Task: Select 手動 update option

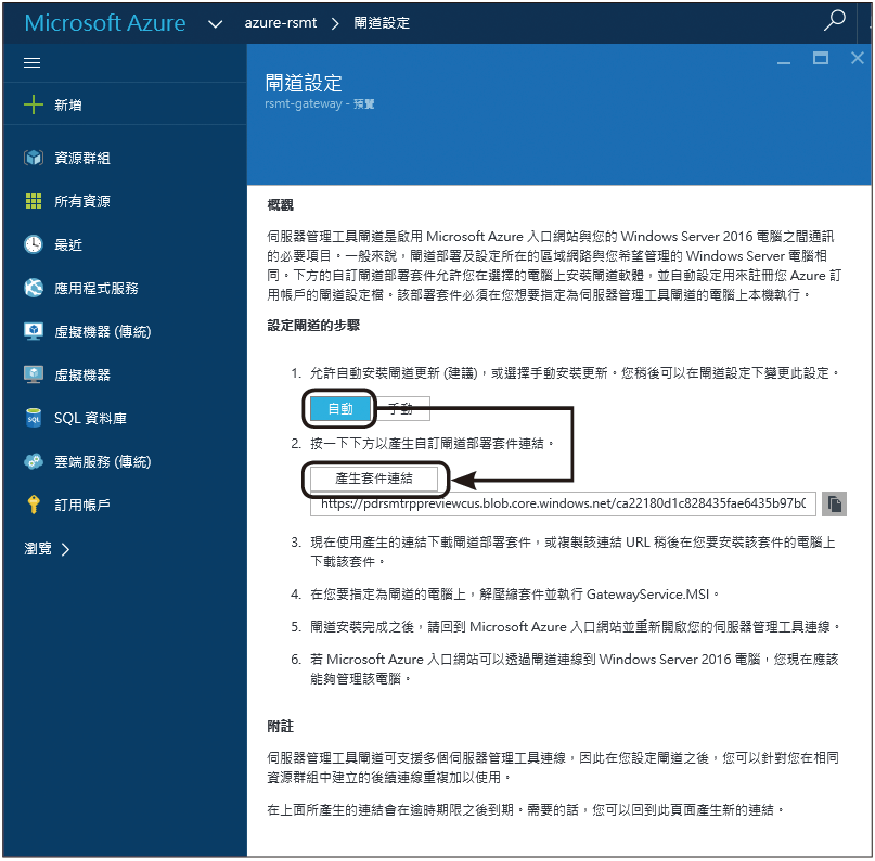Action: tap(401, 409)
